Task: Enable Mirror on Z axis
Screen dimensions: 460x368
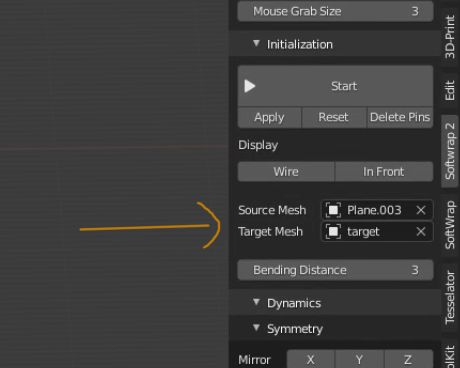Action: (408, 359)
